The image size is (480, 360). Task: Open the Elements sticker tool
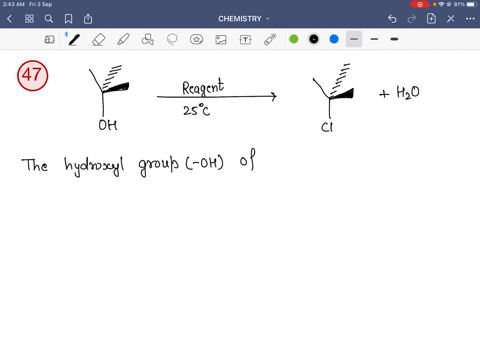[x=196, y=40]
